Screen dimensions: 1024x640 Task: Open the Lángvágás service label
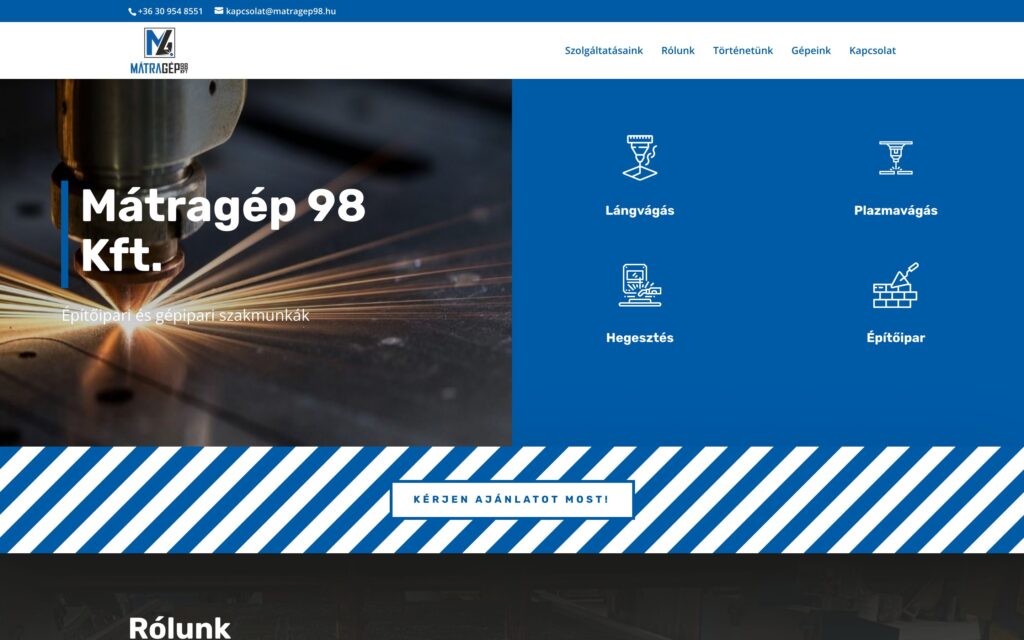639,210
